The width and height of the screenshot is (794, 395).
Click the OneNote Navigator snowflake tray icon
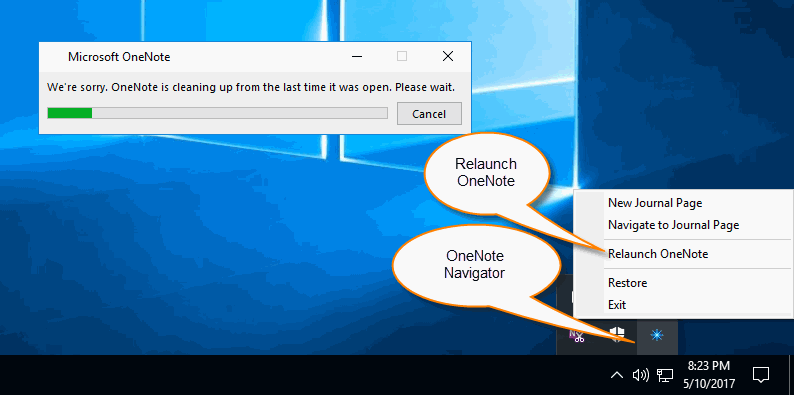(x=657, y=336)
